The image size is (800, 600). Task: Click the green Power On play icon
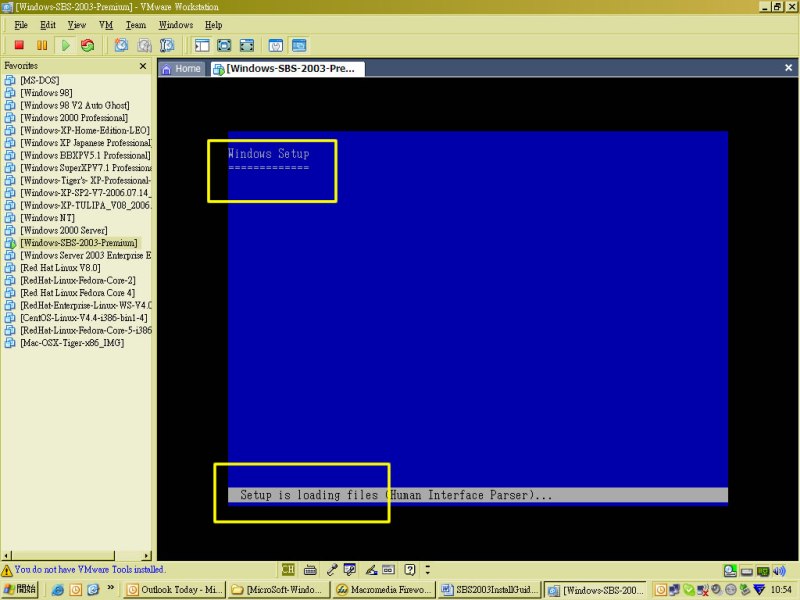pyautogui.click(x=65, y=45)
